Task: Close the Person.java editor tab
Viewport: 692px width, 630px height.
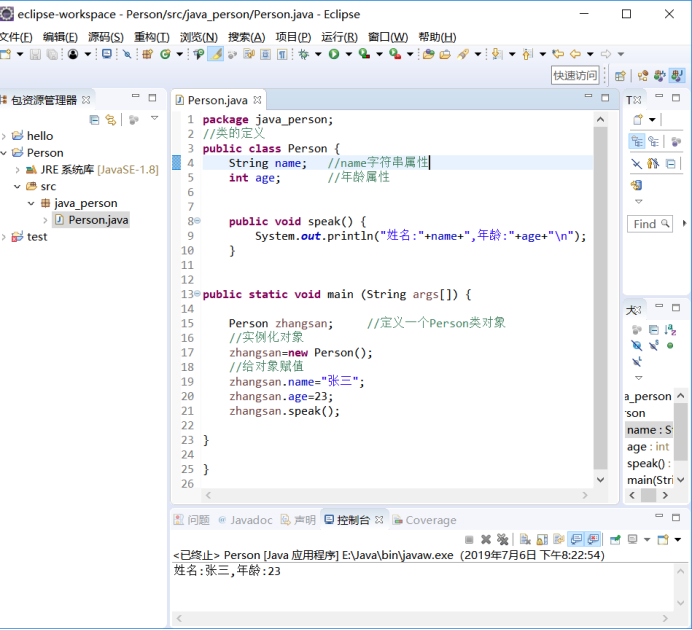Action: tap(257, 100)
